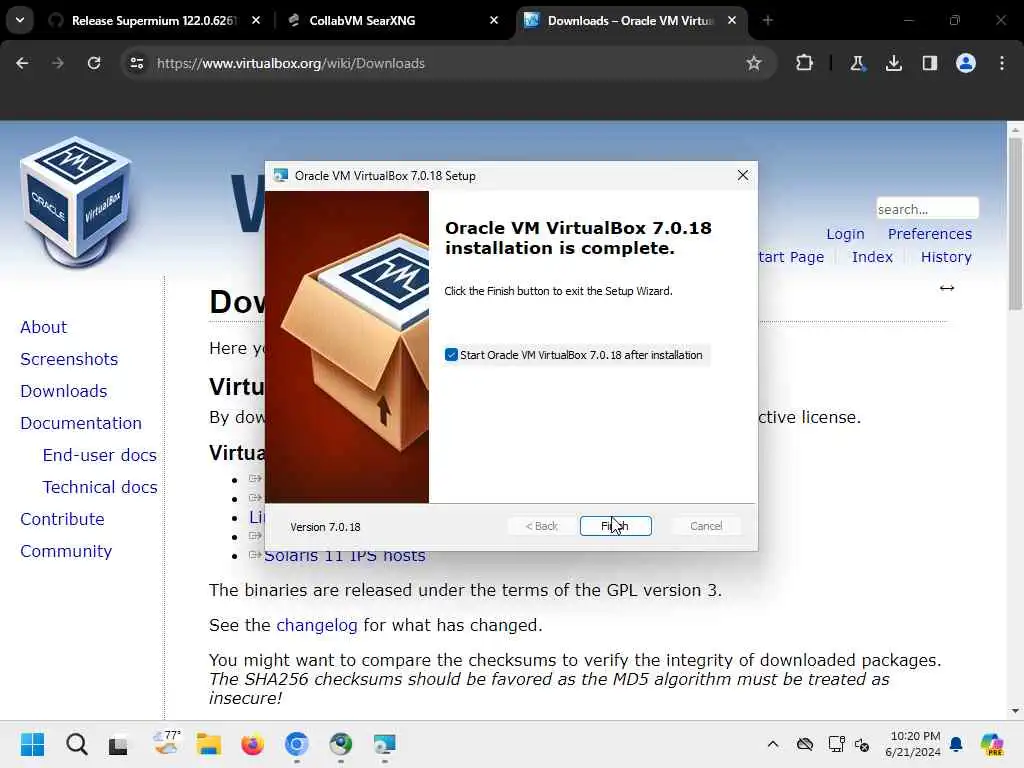1024x768 pixels.
Task: Open Downloads in the sidebar
Action: 63,391
